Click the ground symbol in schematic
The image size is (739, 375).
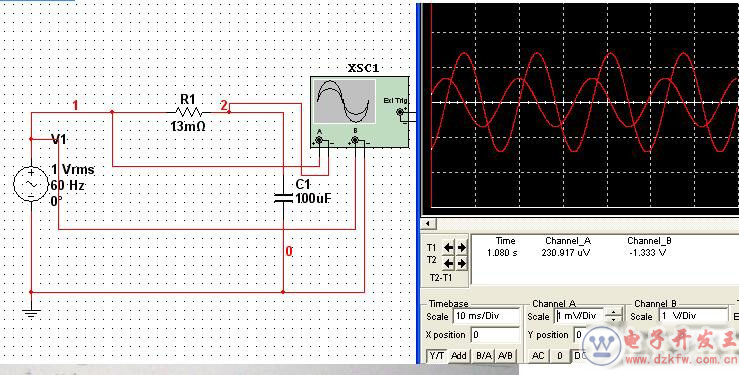tap(31, 312)
